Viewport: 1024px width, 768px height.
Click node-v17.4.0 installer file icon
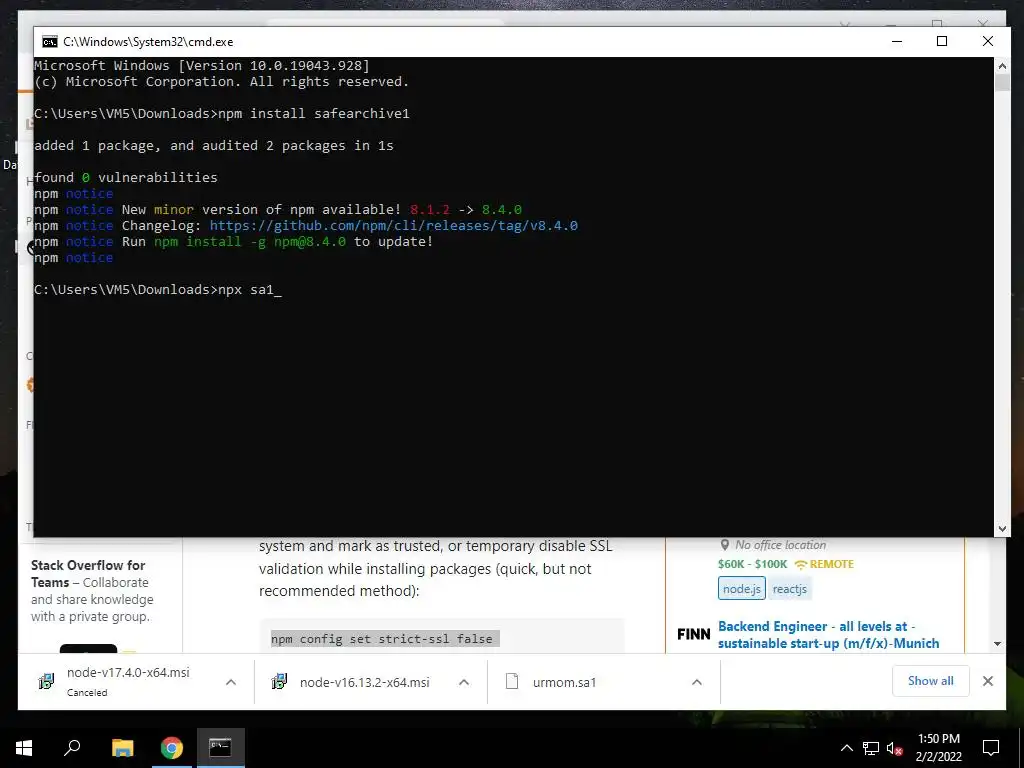46,682
